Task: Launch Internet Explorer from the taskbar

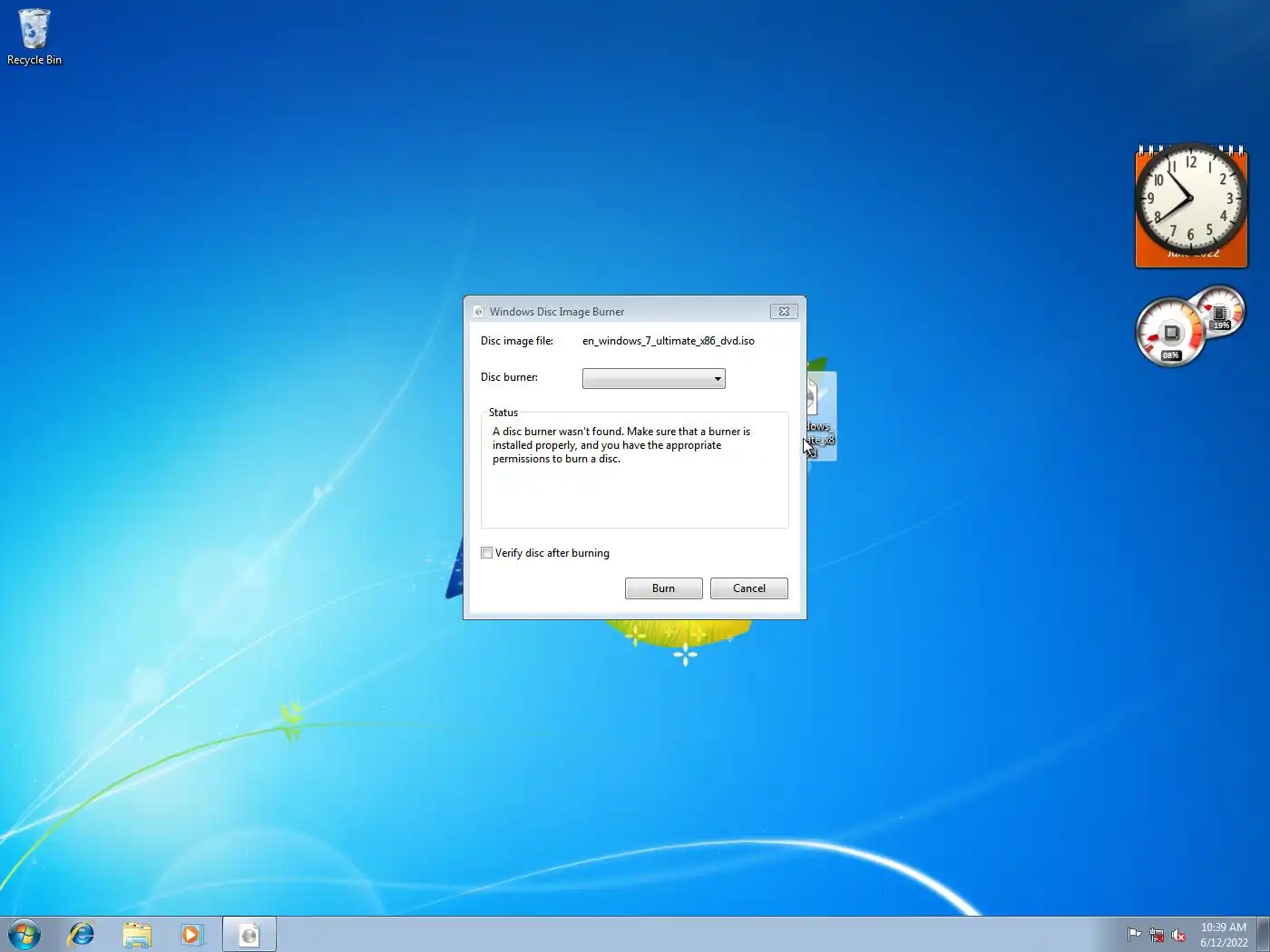Action: coord(82,934)
